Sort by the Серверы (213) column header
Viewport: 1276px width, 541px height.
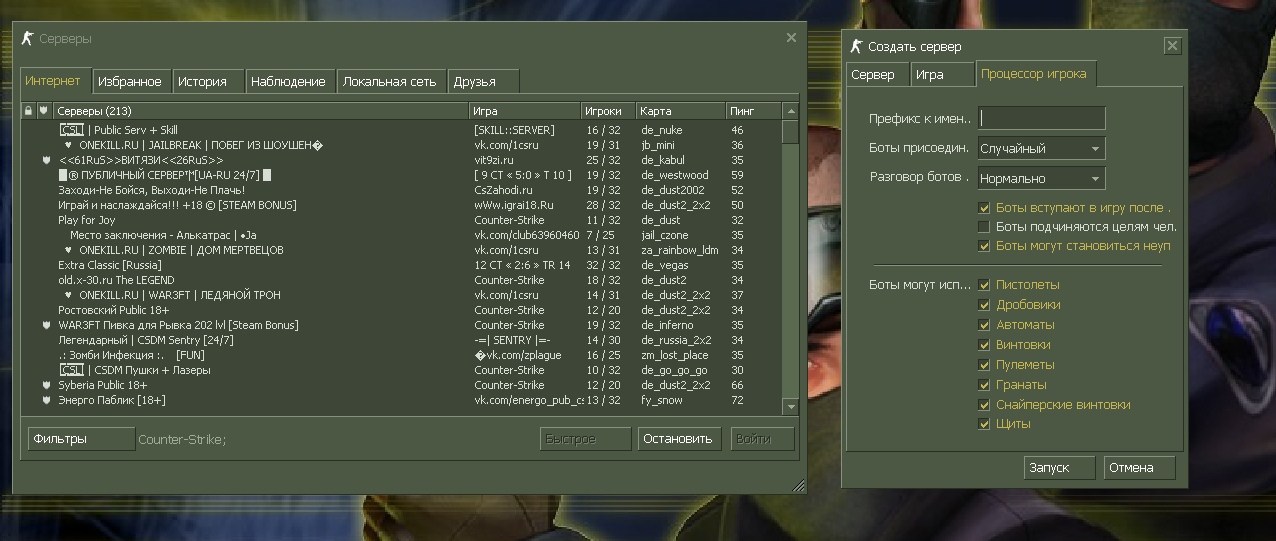pos(260,111)
